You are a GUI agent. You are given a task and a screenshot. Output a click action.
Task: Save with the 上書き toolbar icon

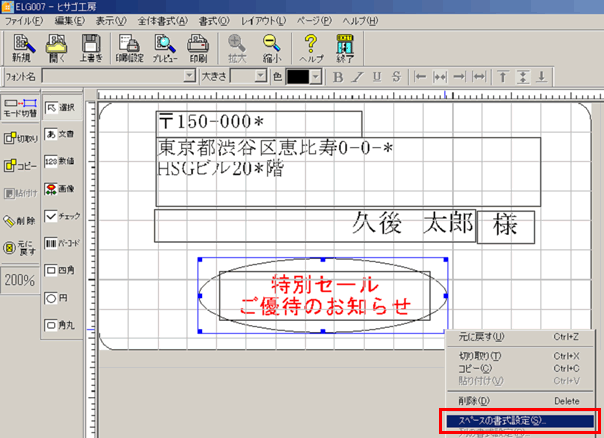point(91,46)
